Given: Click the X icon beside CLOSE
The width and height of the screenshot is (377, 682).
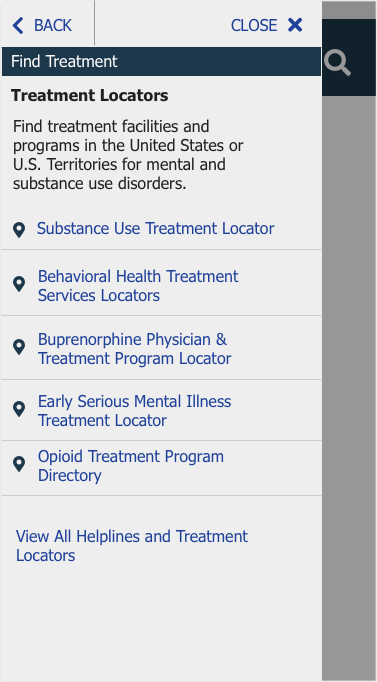Looking at the screenshot, I should (x=295, y=25).
